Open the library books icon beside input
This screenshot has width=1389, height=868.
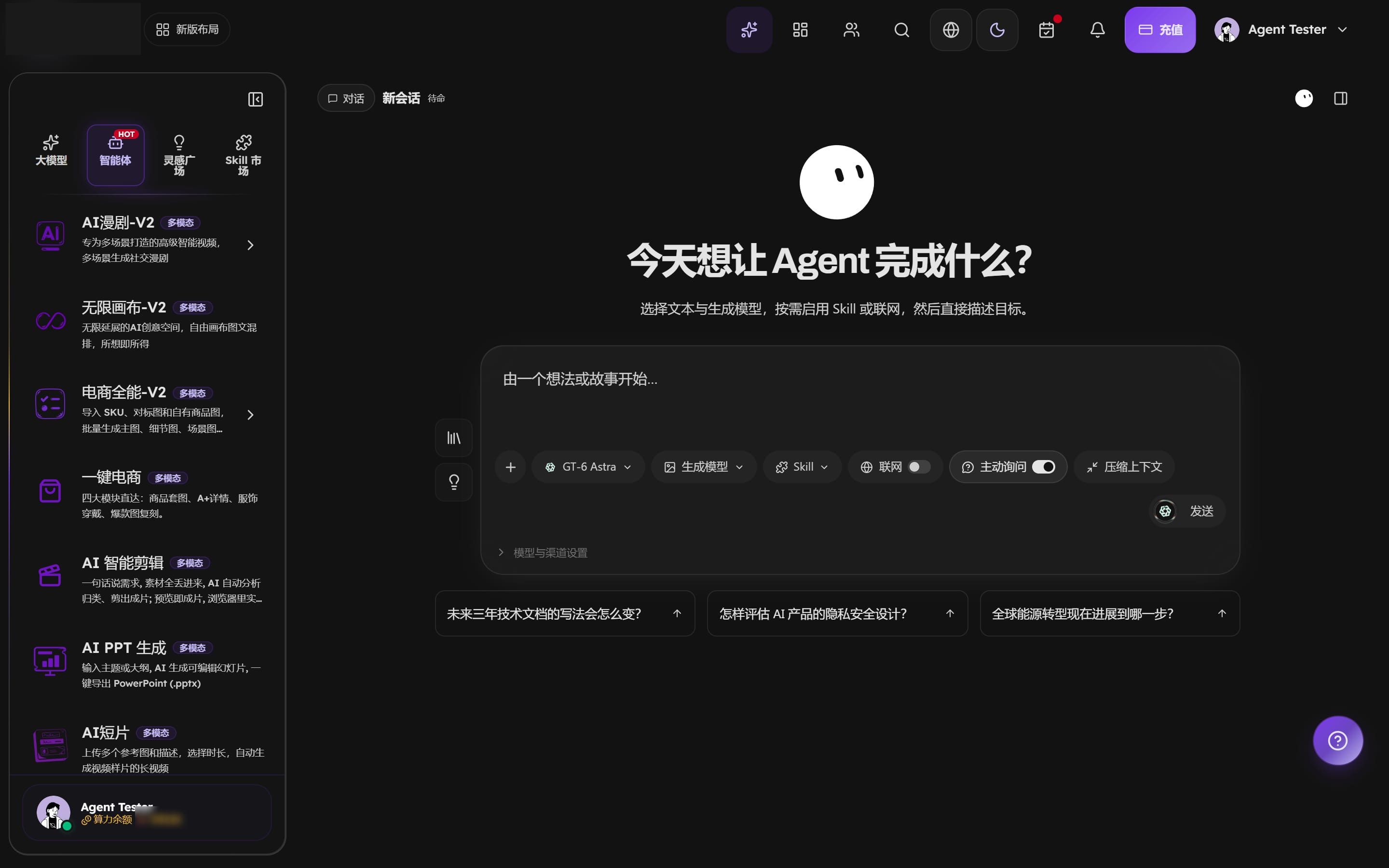tap(454, 438)
